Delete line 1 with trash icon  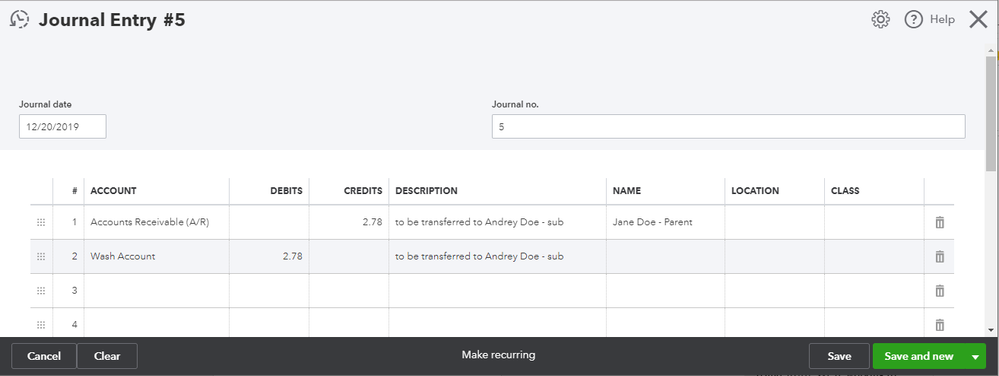click(939, 222)
